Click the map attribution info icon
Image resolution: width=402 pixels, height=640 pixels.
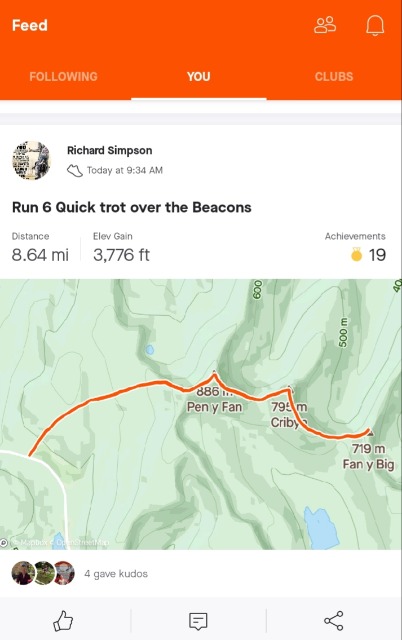click(x=4, y=542)
